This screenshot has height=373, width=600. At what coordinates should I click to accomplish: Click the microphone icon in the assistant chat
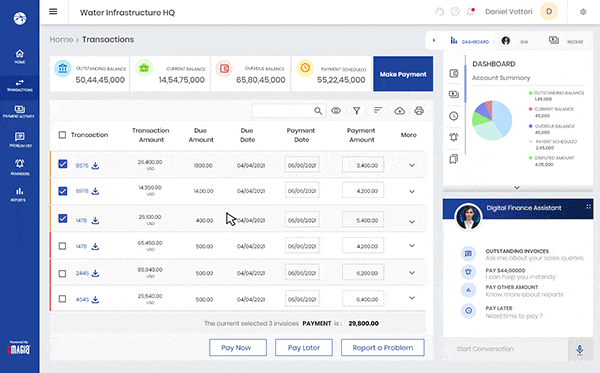pos(580,349)
